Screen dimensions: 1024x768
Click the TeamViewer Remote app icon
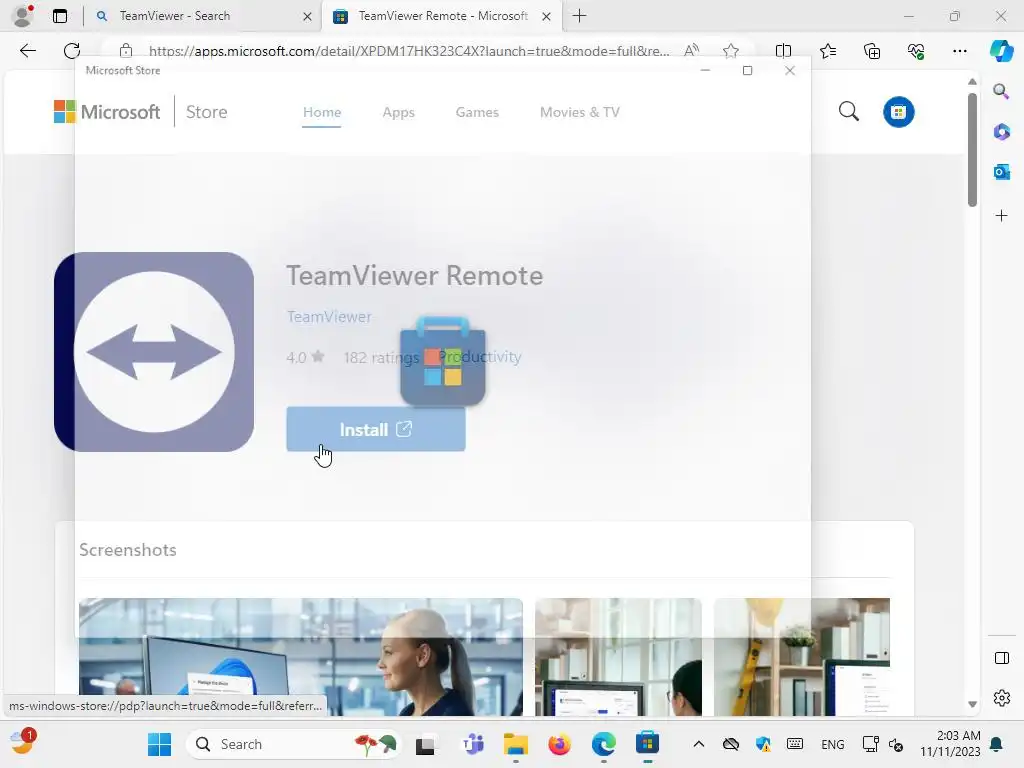154,352
